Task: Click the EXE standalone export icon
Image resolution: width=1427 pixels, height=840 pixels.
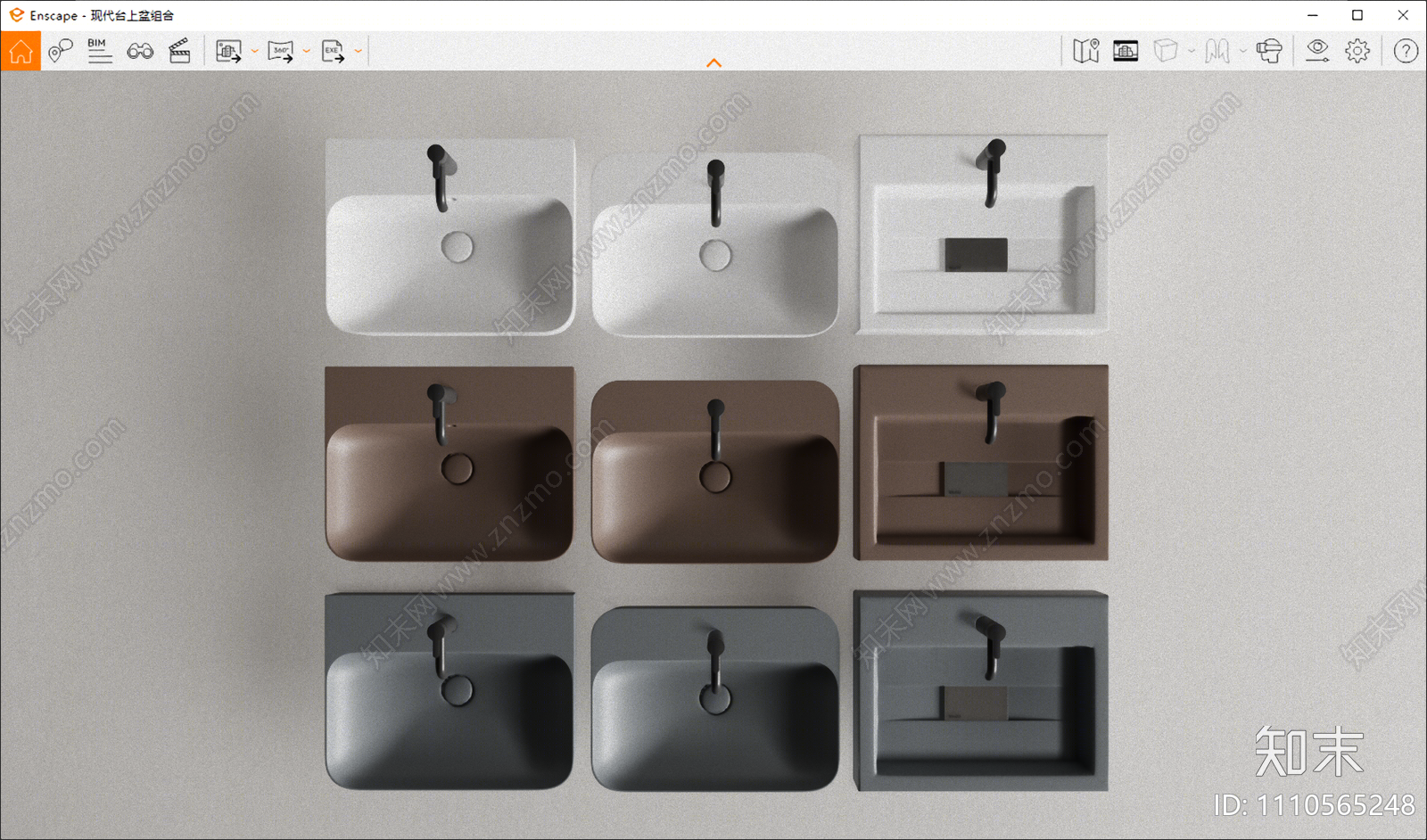Action: [x=333, y=52]
